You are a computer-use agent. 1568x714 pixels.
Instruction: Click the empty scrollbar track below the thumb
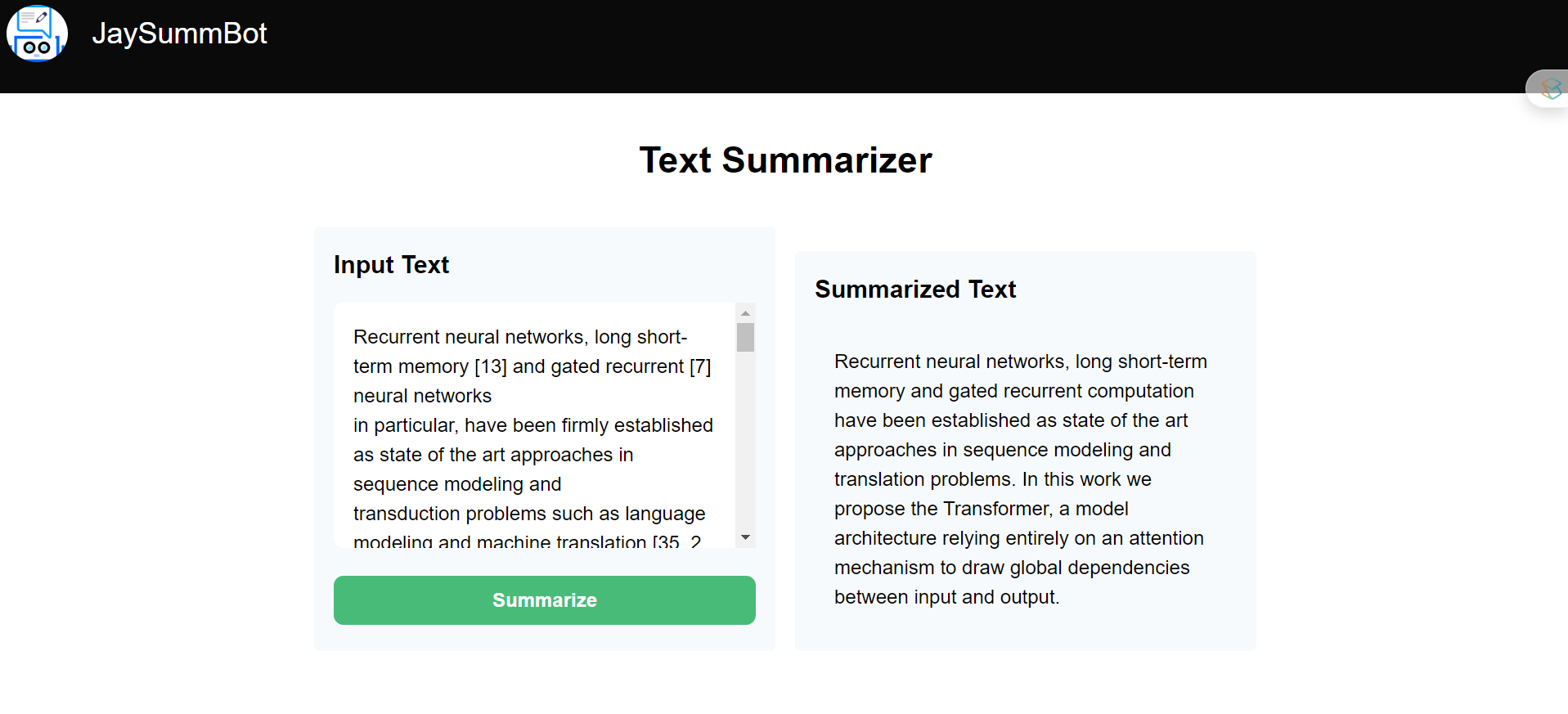745,442
